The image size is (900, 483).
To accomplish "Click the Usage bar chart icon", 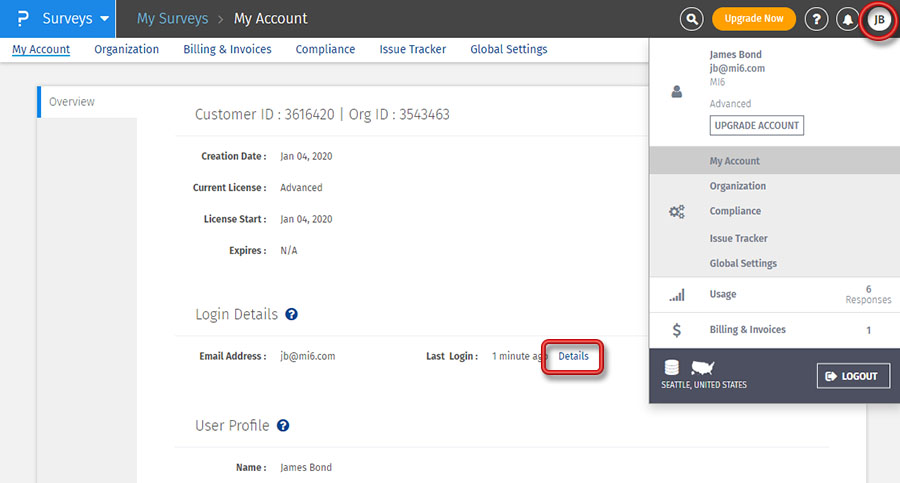I will tap(677, 295).
